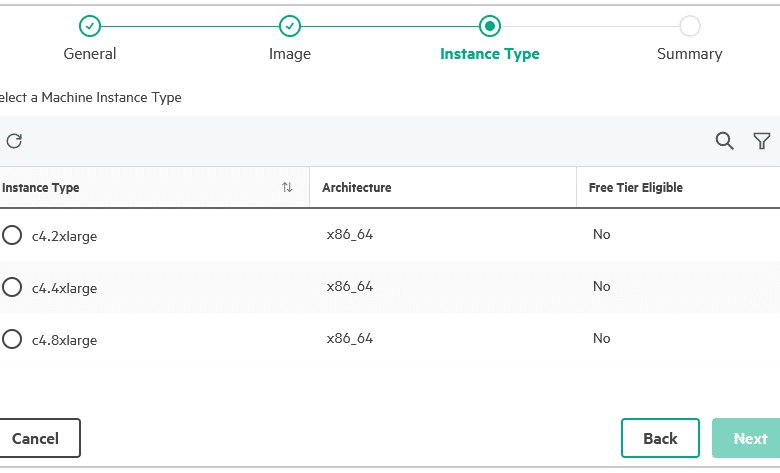This screenshot has width=780, height=473.
Task: Sort by Instance Type arrows icon
Action: 287,187
